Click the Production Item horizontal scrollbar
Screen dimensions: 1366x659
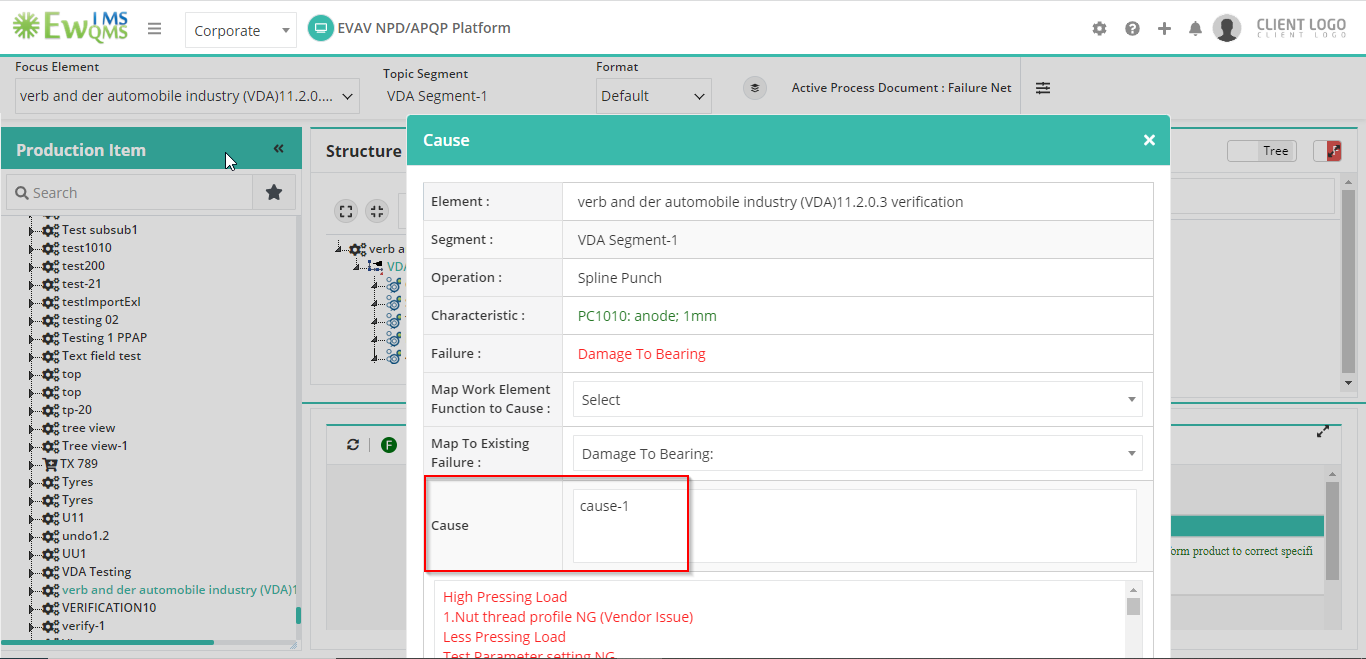coord(108,642)
